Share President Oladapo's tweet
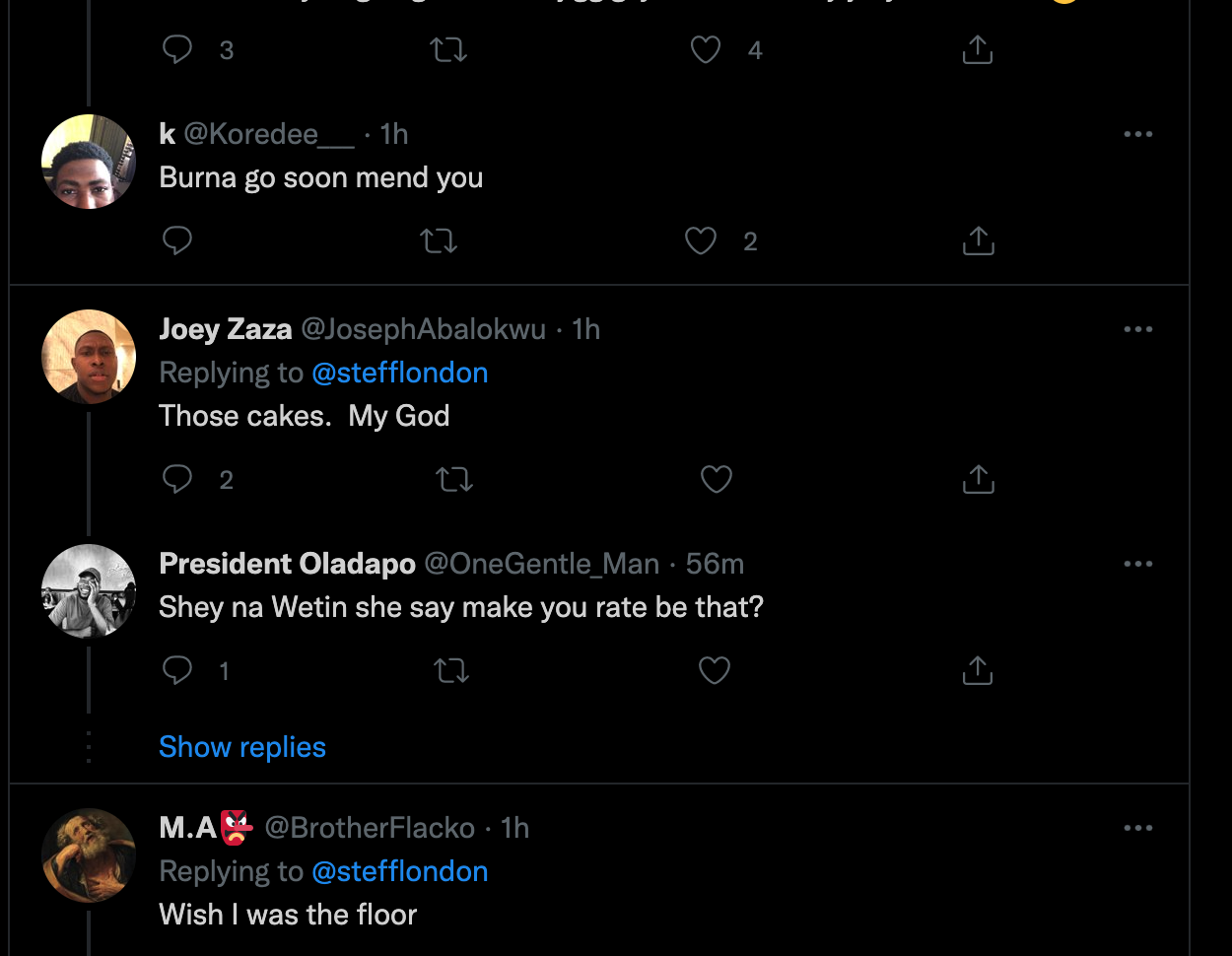The image size is (1232, 956). 978,670
